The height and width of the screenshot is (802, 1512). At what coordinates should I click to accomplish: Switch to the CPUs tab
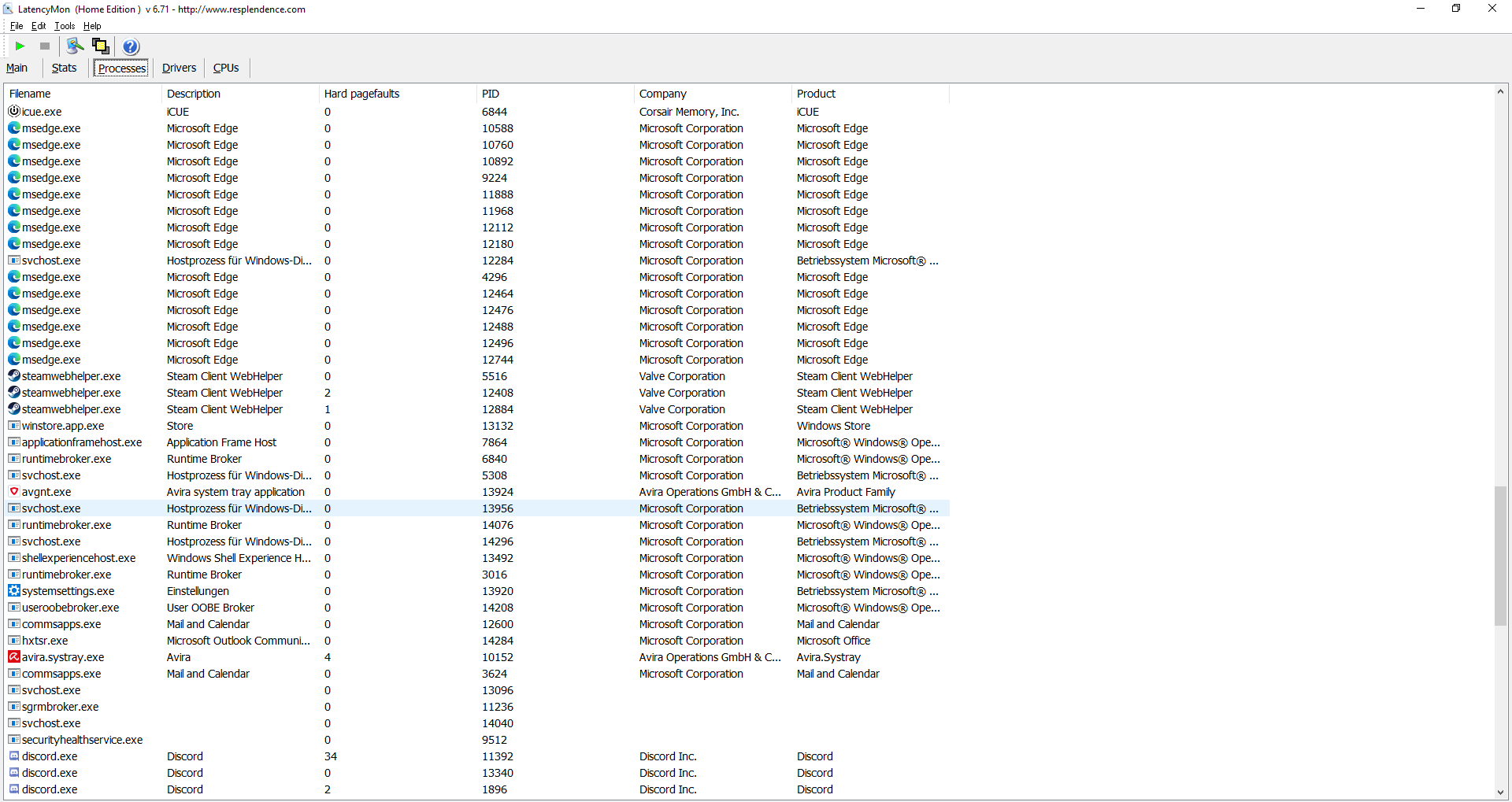[226, 68]
